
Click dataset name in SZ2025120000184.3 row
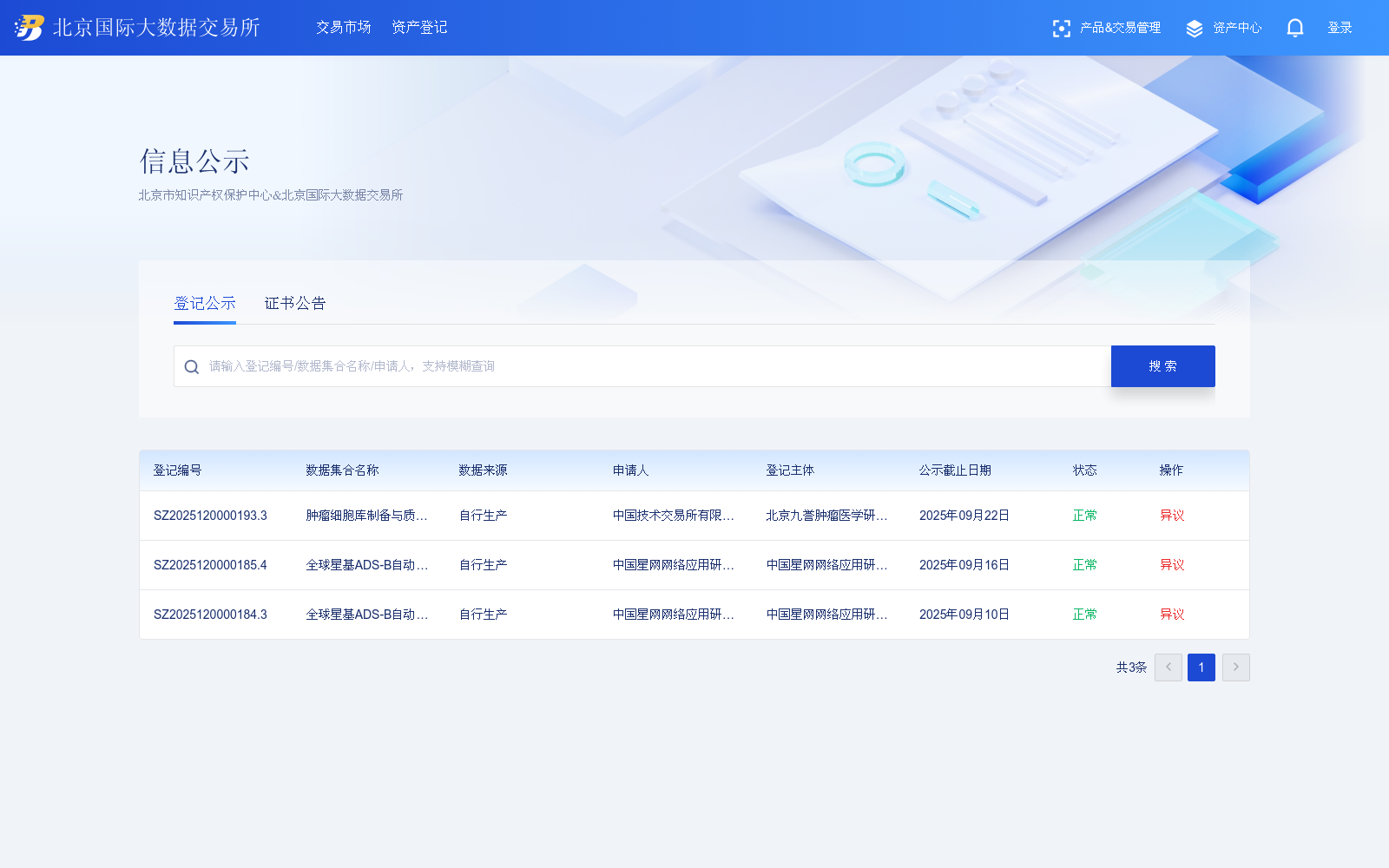[x=367, y=615]
